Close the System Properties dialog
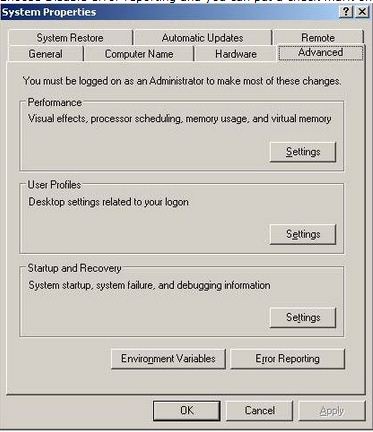The height and width of the screenshot is (432, 373). coord(362,12)
